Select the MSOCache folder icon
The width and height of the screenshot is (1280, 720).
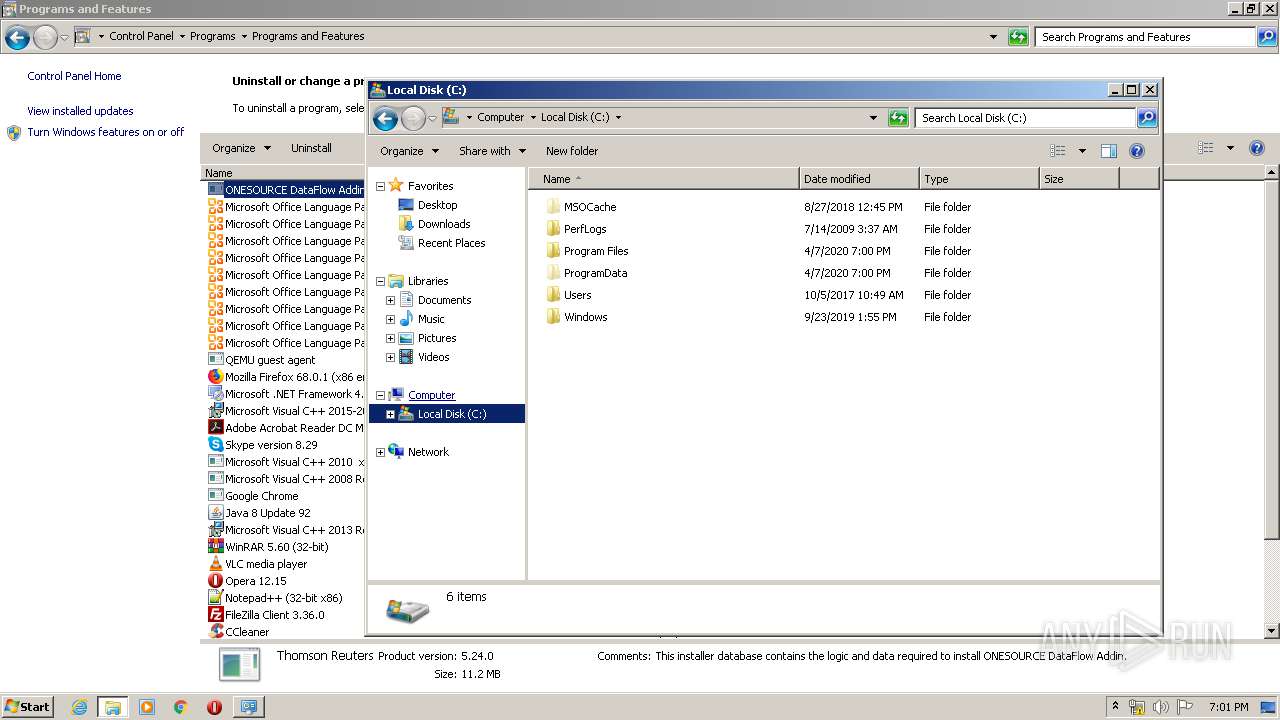(x=553, y=207)
